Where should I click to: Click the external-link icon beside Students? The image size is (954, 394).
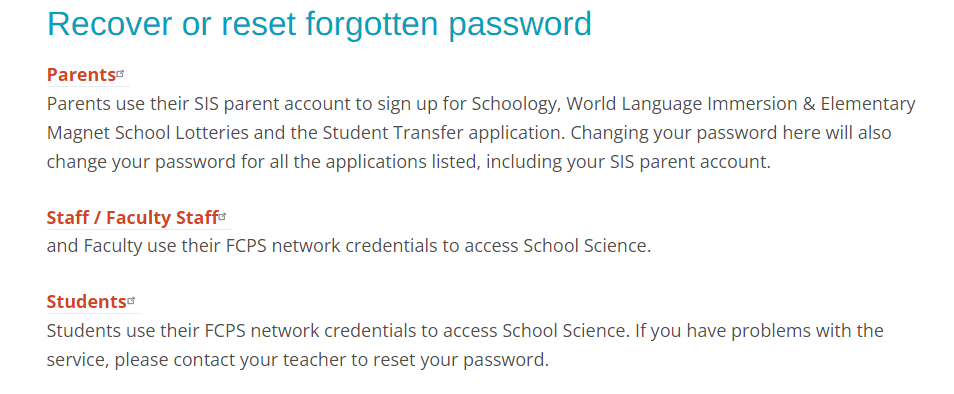[131, 300]
